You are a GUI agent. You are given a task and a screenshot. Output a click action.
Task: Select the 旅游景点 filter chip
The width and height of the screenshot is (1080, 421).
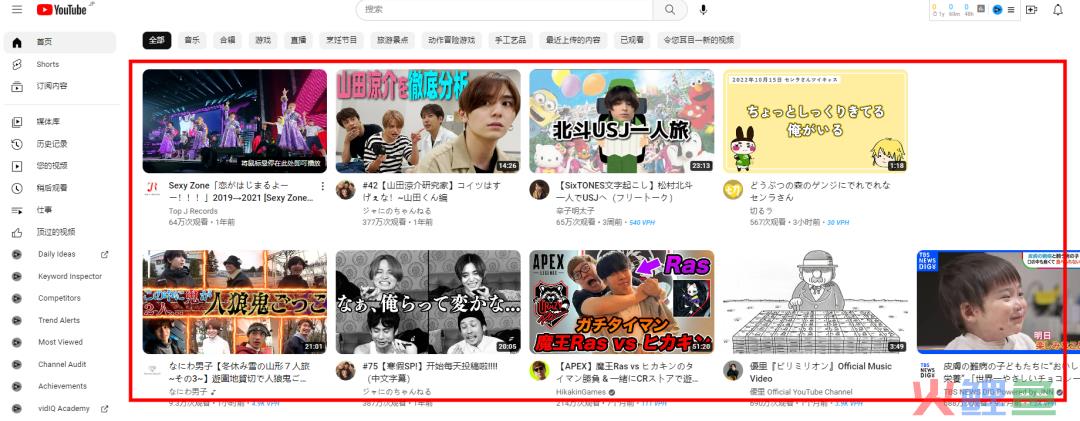pos(393,40)
